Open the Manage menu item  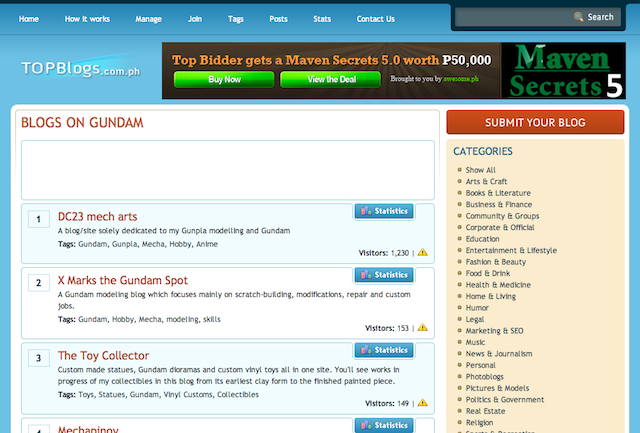[x=149, y=19]
